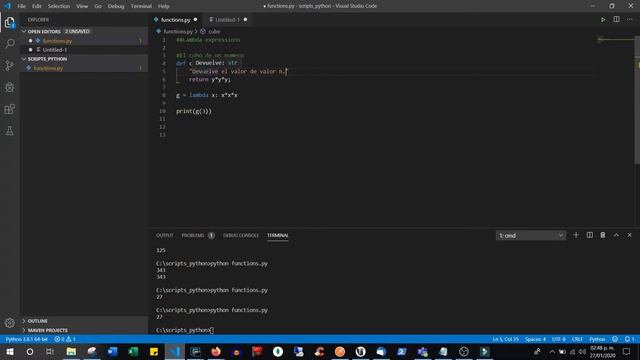Click unsaved dot on functions.py tab
The width and height of the screenshot is (640, 360).
point(195,20)
